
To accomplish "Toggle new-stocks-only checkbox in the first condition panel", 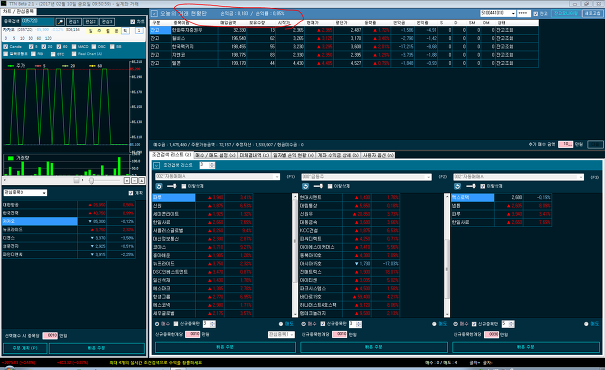I will pyautogui.click(x=176, y=324).
